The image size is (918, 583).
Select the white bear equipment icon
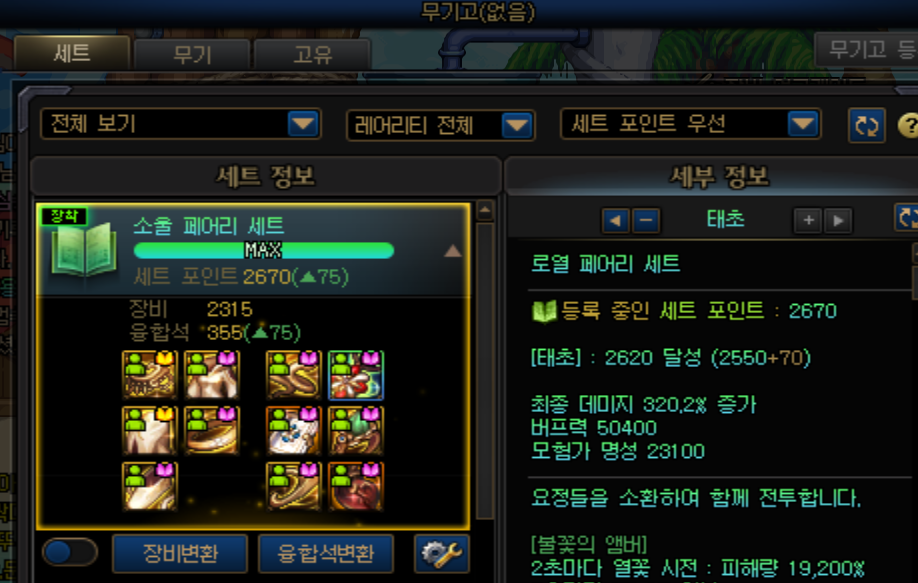[294, 431]
